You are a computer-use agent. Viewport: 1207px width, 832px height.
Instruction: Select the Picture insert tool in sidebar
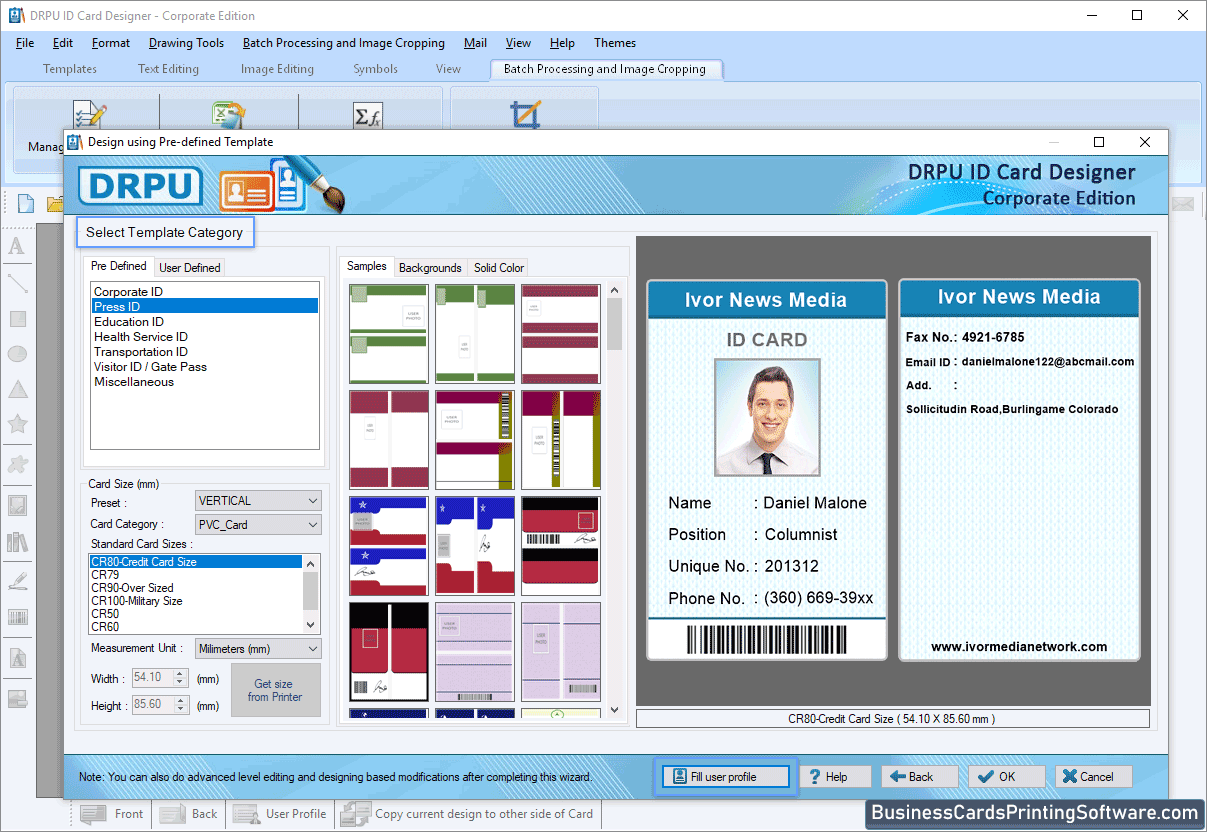point(17,505)
